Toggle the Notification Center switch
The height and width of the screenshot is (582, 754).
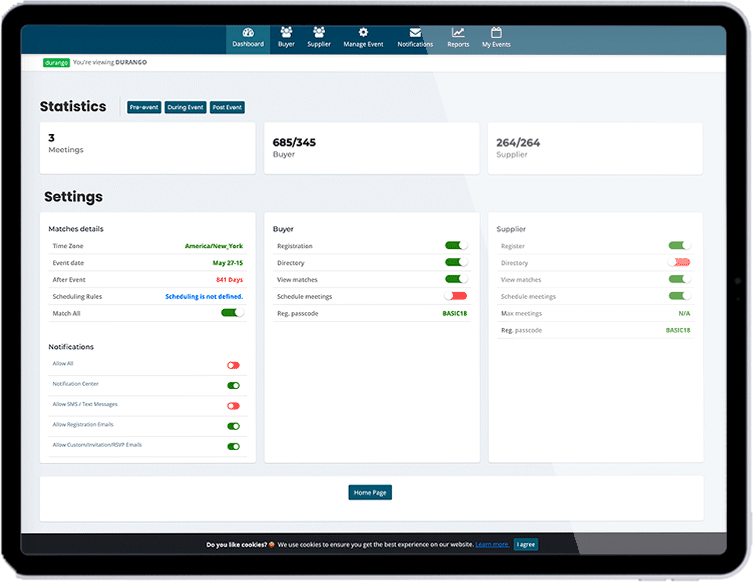tap(233, 386)
